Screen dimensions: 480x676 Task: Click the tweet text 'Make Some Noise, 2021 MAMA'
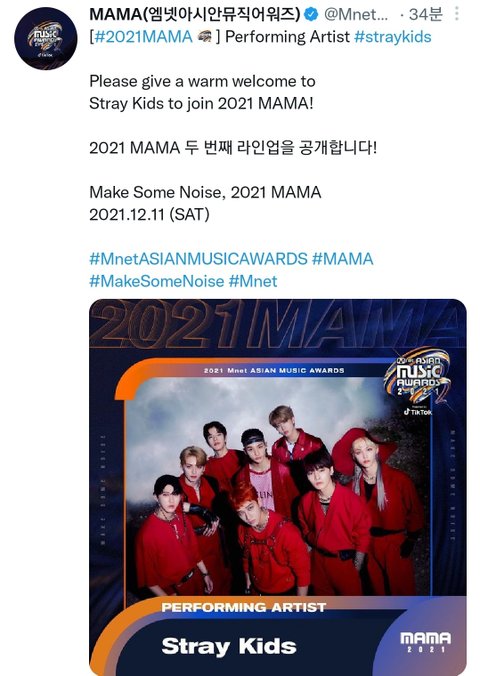click(205, 192)
